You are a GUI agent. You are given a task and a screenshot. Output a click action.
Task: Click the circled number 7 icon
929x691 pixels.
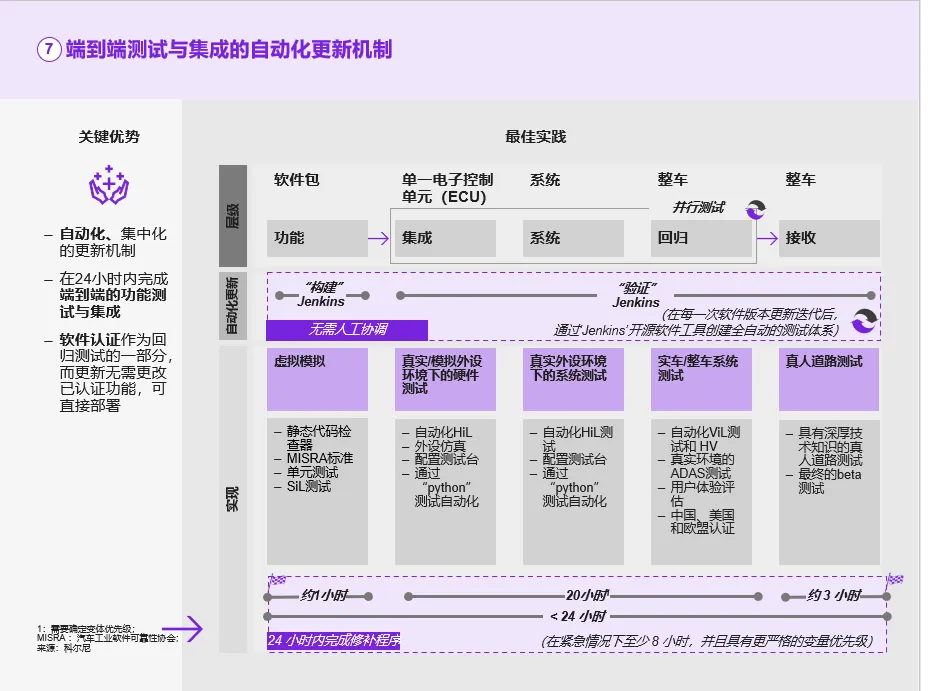pyautogui.click(x=48, y=50)
